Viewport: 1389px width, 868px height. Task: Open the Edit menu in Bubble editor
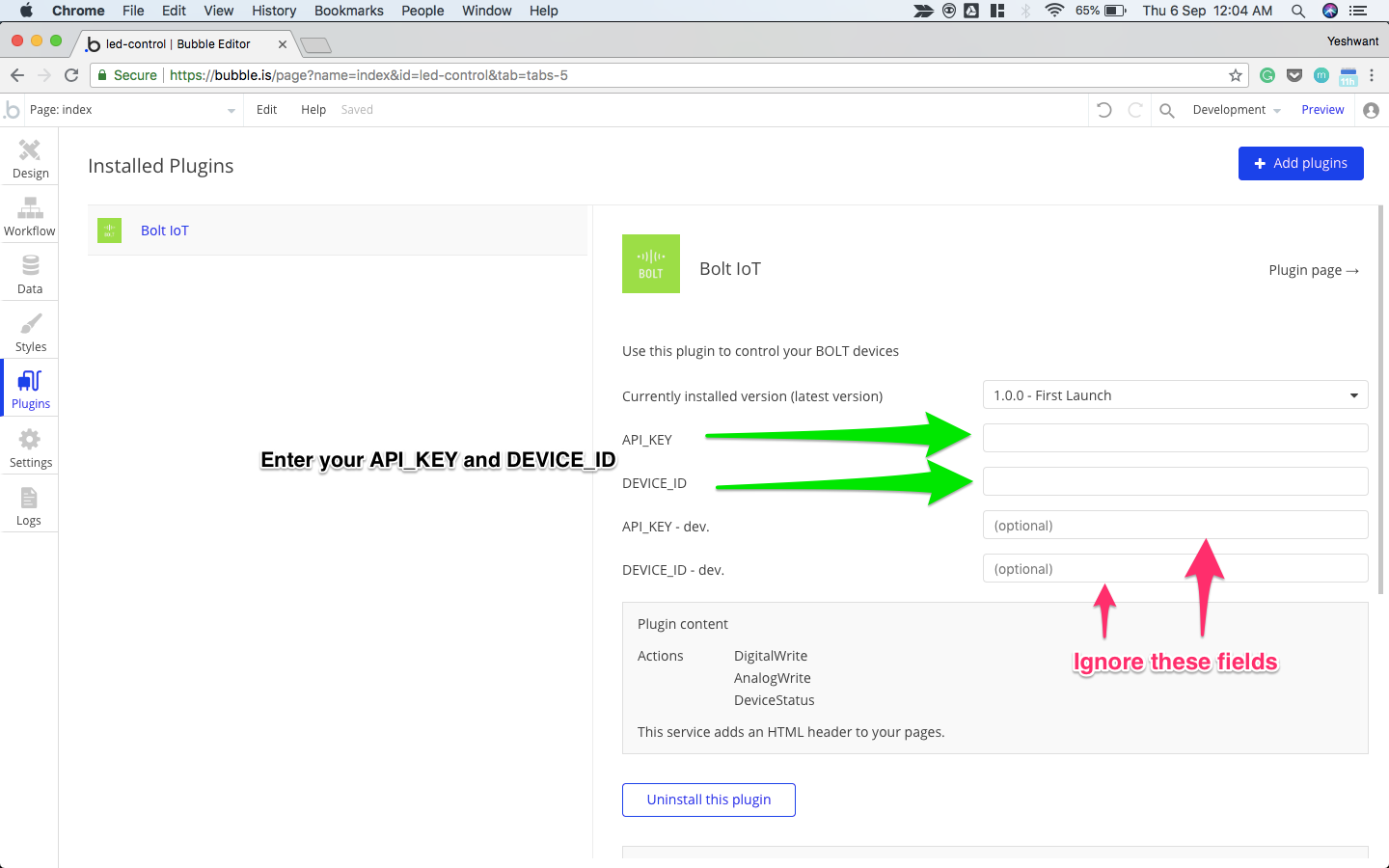pos(267,110)
